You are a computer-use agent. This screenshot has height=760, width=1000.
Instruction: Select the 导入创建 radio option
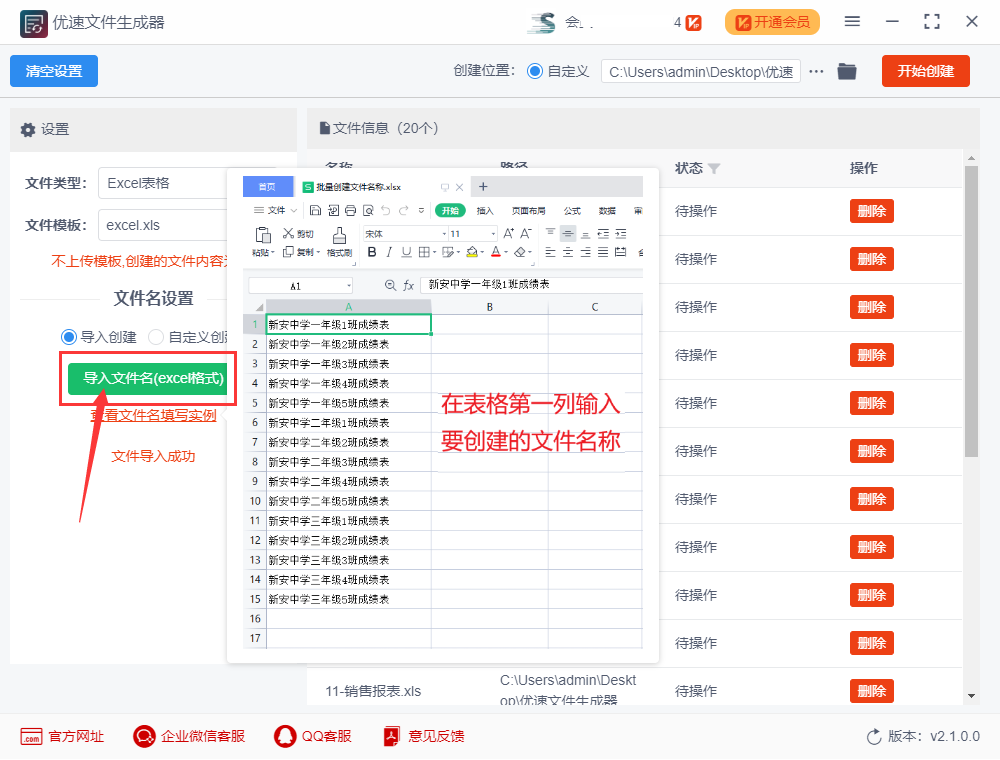click(x=66, y=337)
